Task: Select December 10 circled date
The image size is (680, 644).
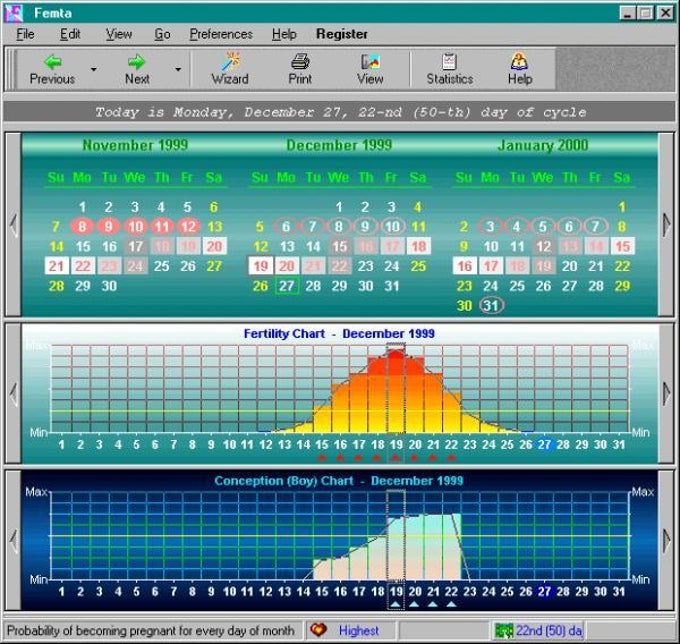Action: point(392,226)
